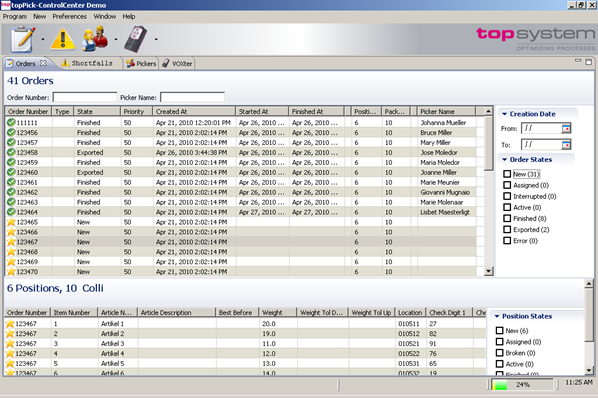Check the Exported (2) order state
Viewport: 598px width, 398px height.
(507, 229)
